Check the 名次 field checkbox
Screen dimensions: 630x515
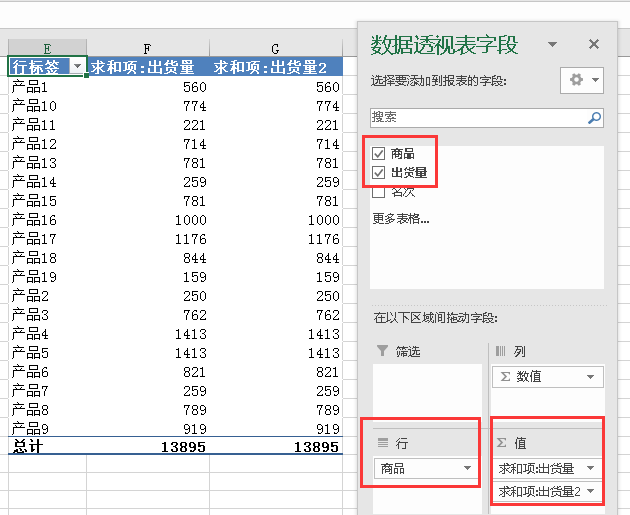(378, 192)
